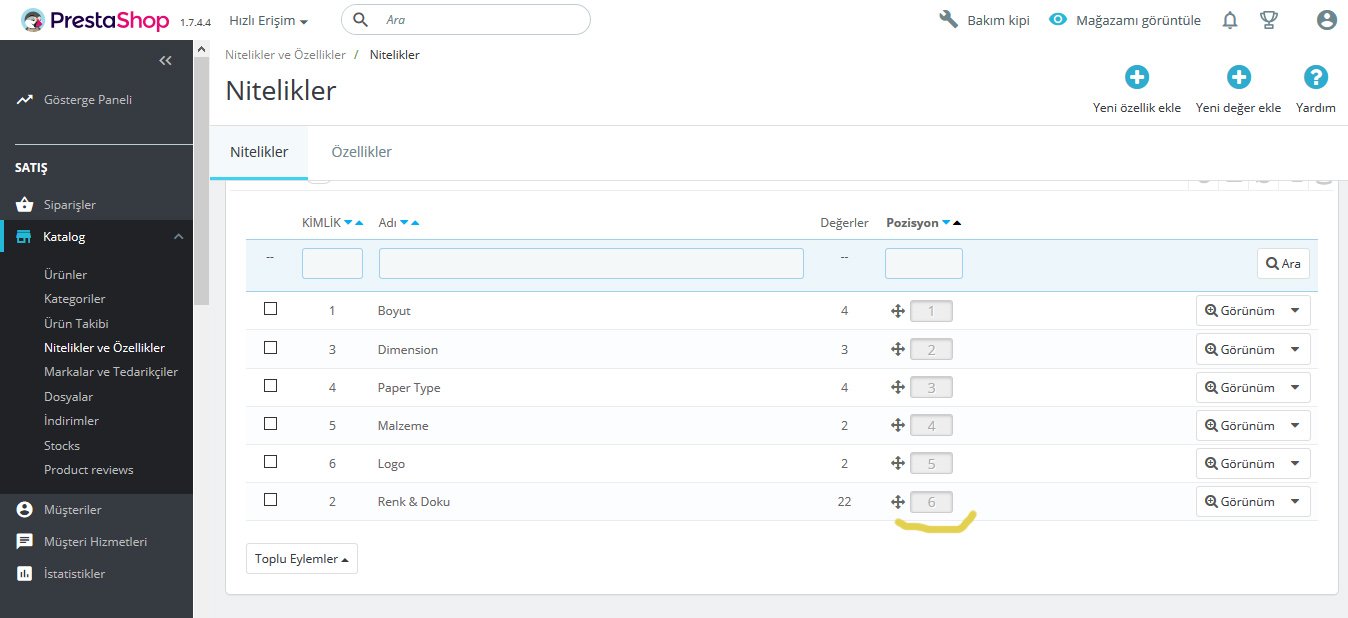Click the trophy icon
This screenshot has width=1348, height=618.
click(x=1269, y=20)
